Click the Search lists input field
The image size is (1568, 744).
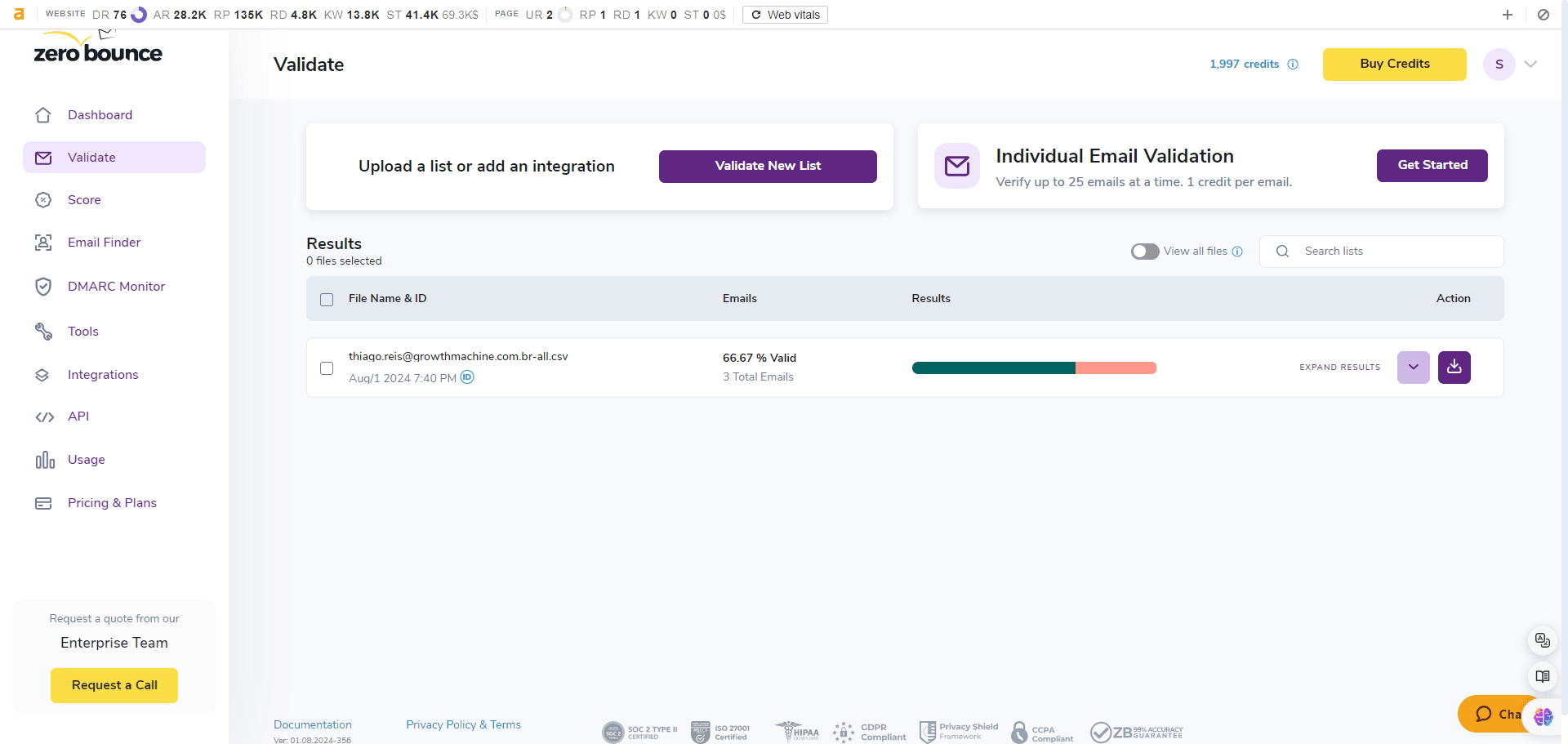click(1382, 252)
